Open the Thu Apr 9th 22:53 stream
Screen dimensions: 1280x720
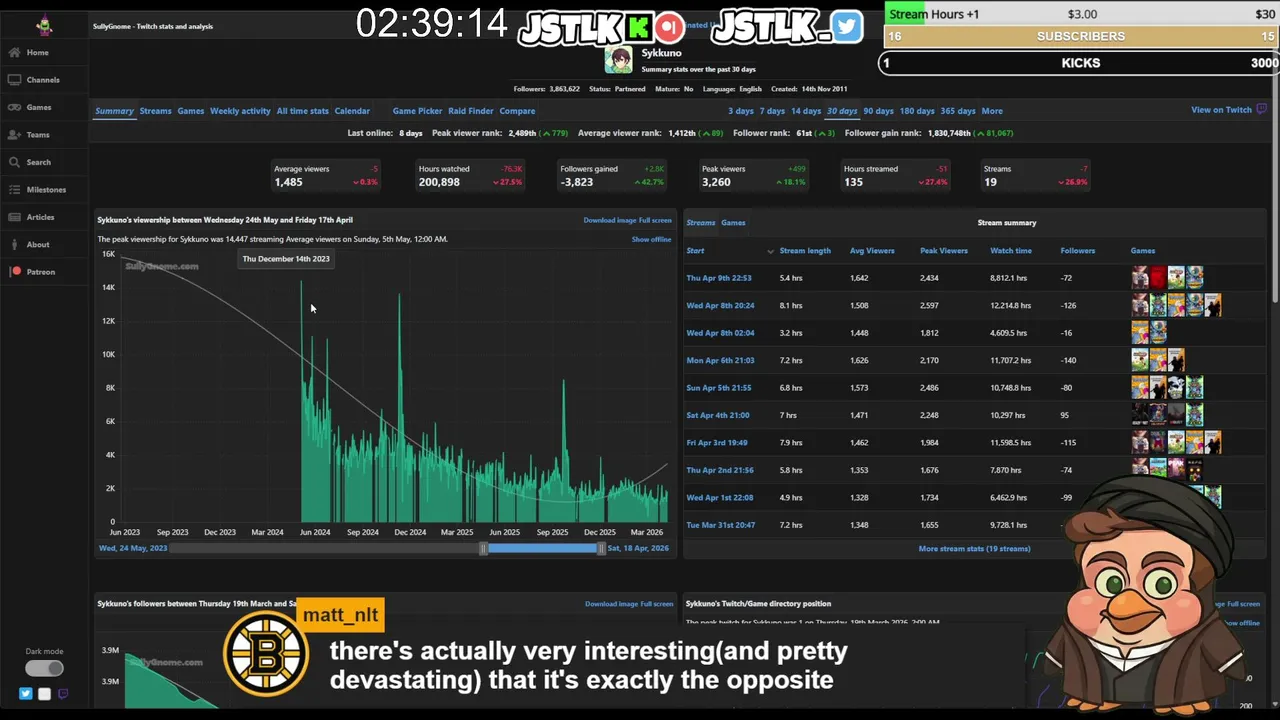[719, 278]
